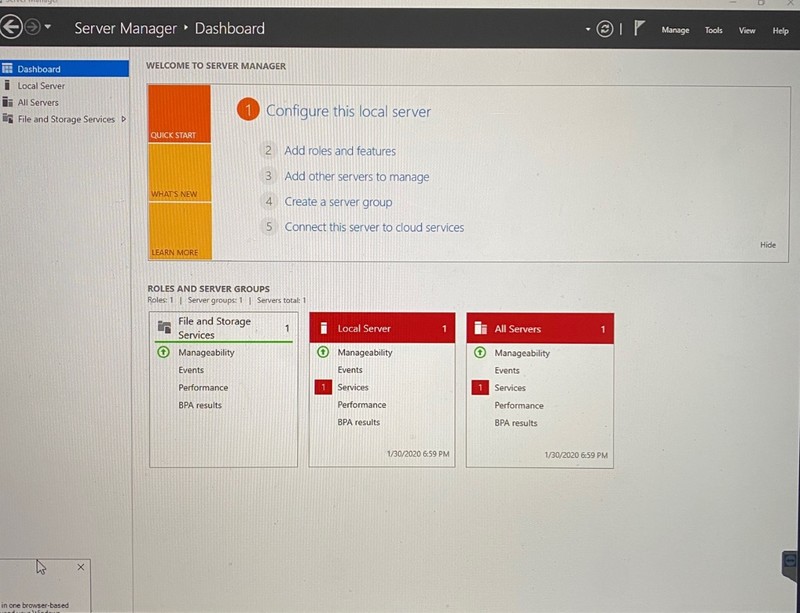Open the dropdown arrow beside the refresh icon
Image resolution: width=800 pixels, height=613 pixels.
(588, 30)
